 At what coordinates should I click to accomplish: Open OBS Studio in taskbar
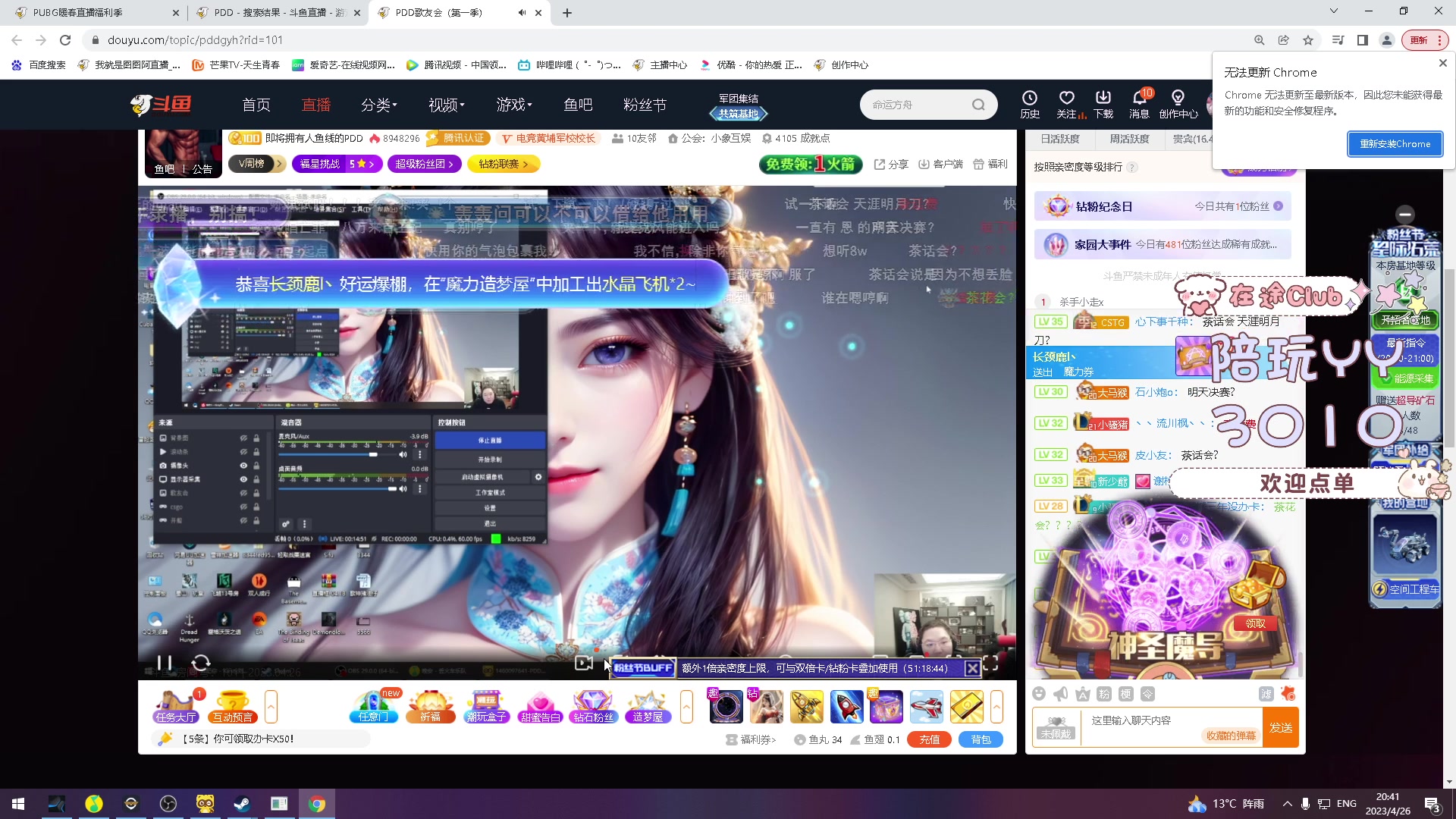click(168, 804)
